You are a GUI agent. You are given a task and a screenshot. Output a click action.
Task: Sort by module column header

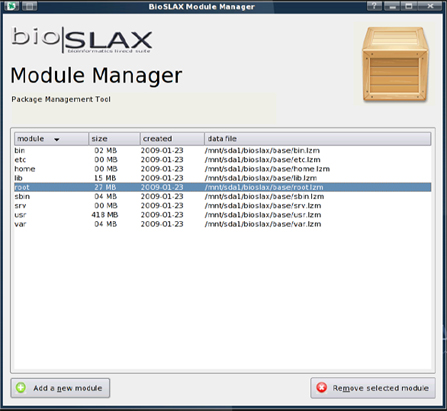(51, 139)
